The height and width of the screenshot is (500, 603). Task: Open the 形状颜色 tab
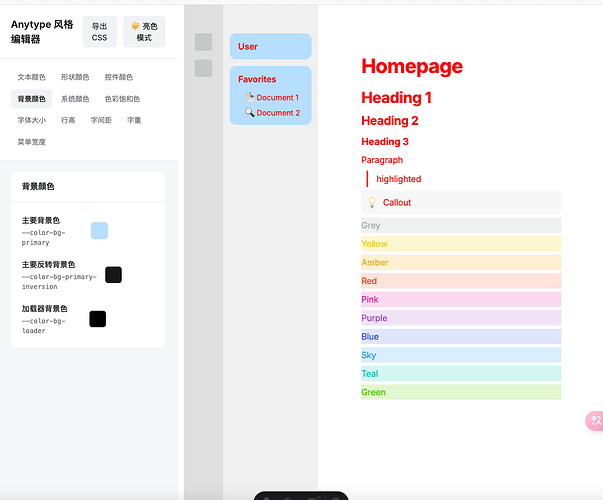[75, 77]
